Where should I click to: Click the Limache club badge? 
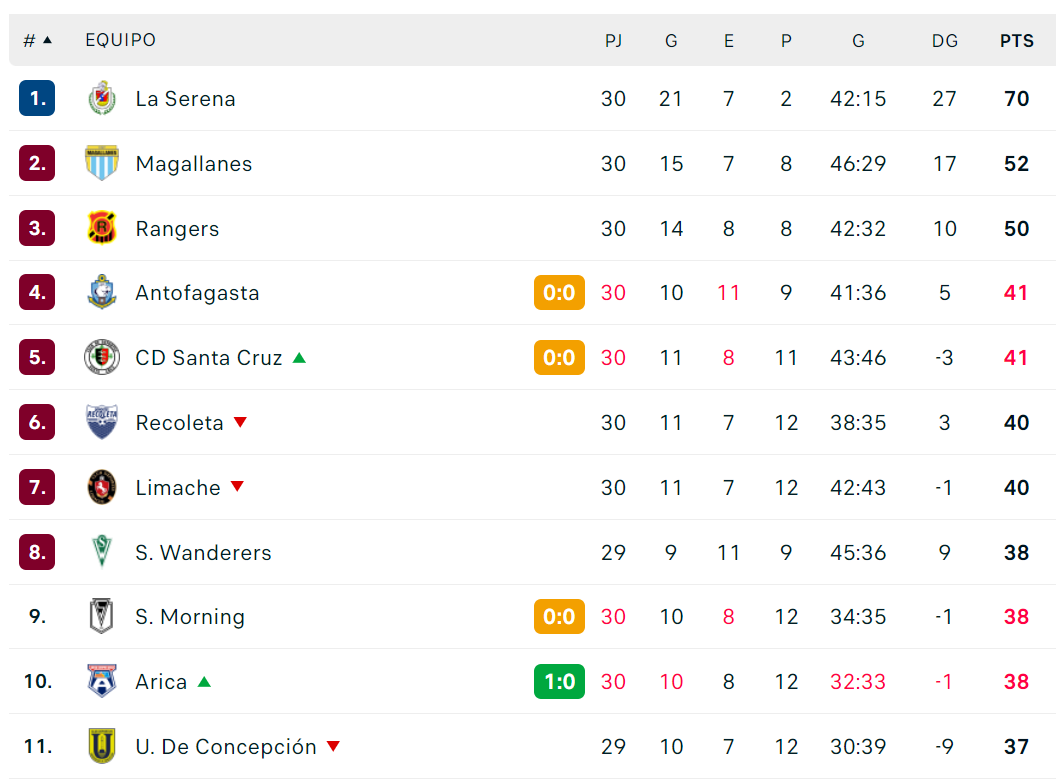(102, 487)
